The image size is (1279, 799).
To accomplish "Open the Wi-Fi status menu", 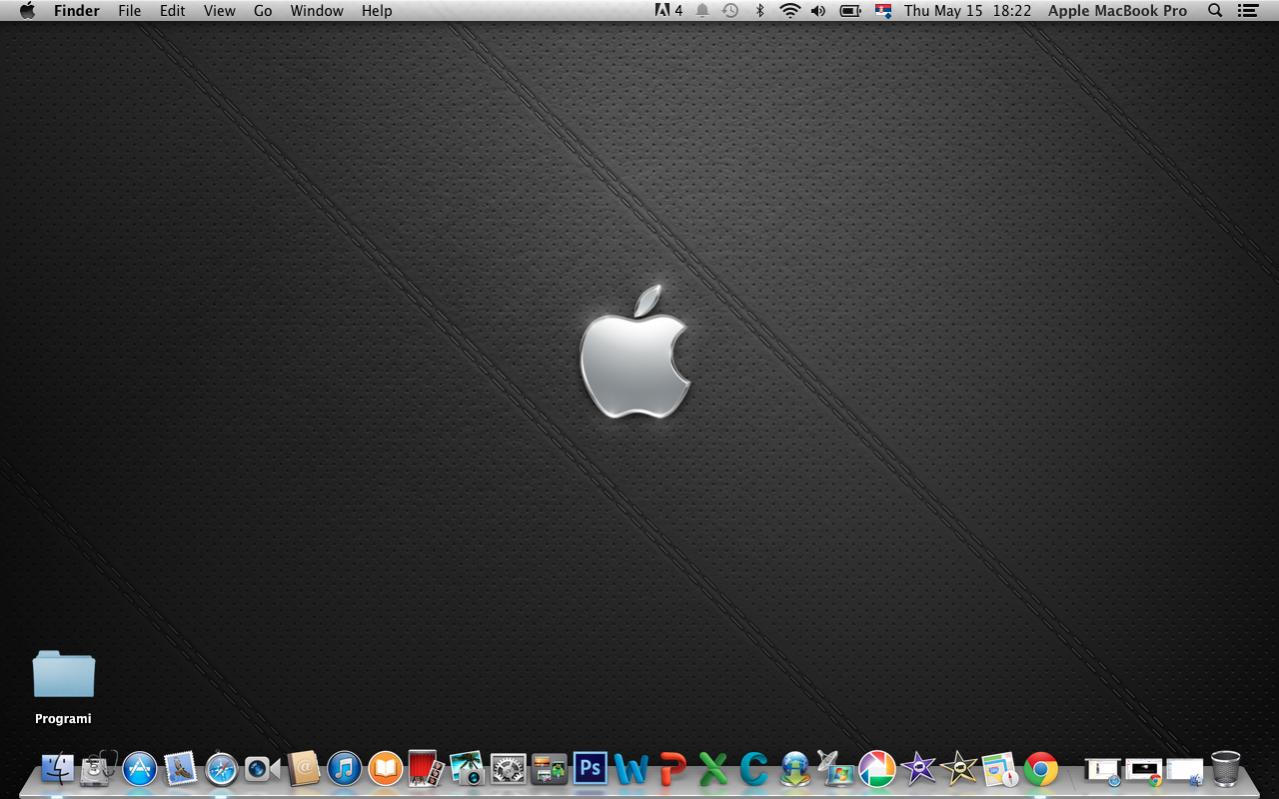I will pyautogui.click(x=789, y=11).
